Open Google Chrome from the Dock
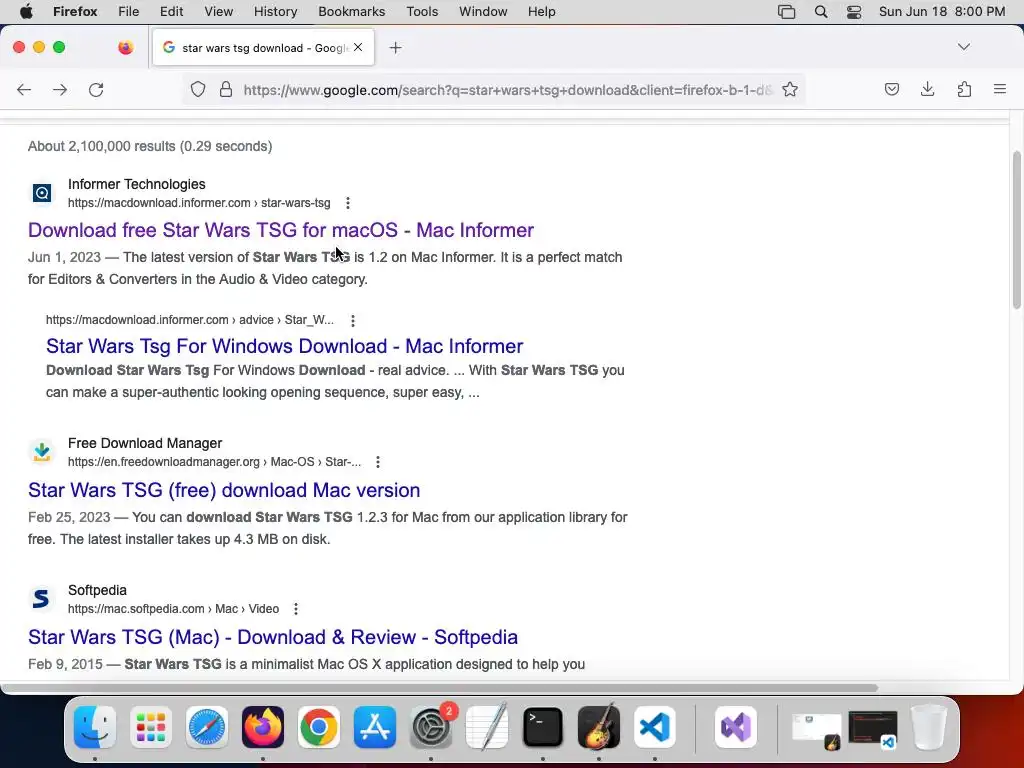 [x=319, y=727]
